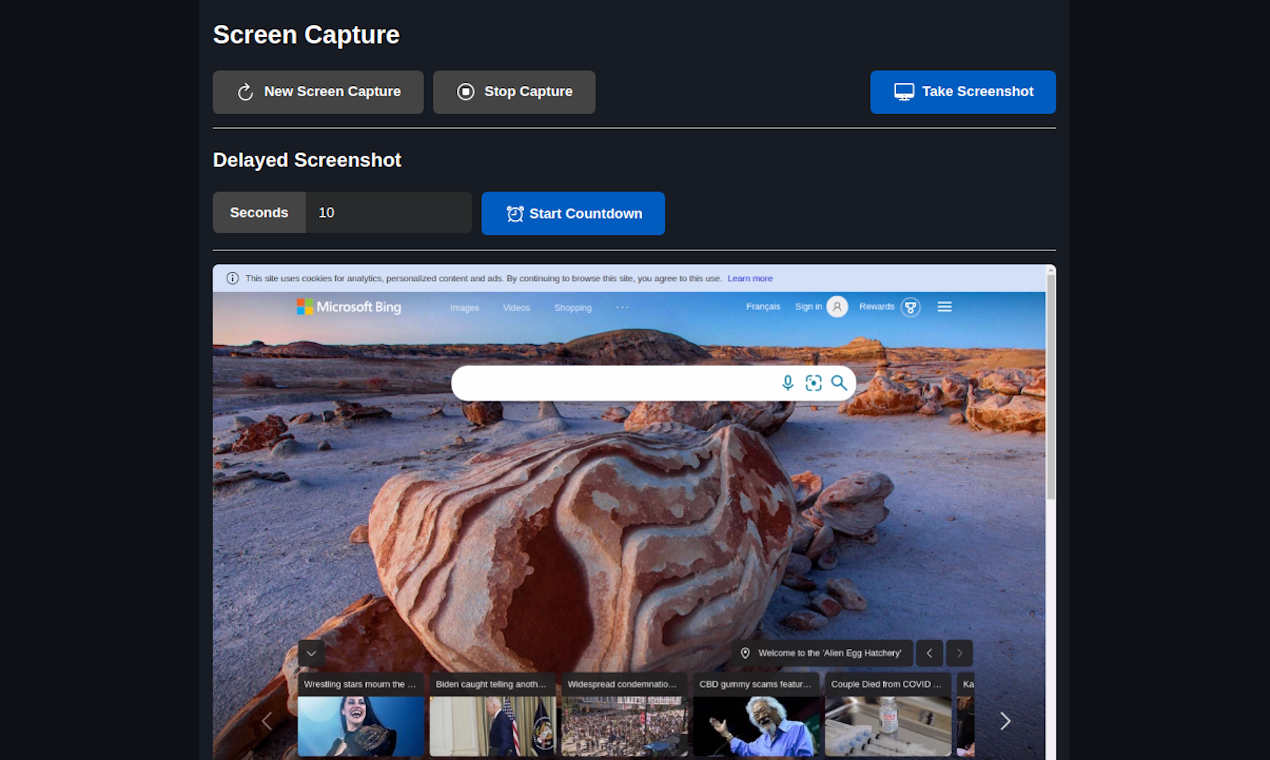Screen dimensions: 1270x760
Task: Edit the Seconds delay input field
Action: coord(388,212)
